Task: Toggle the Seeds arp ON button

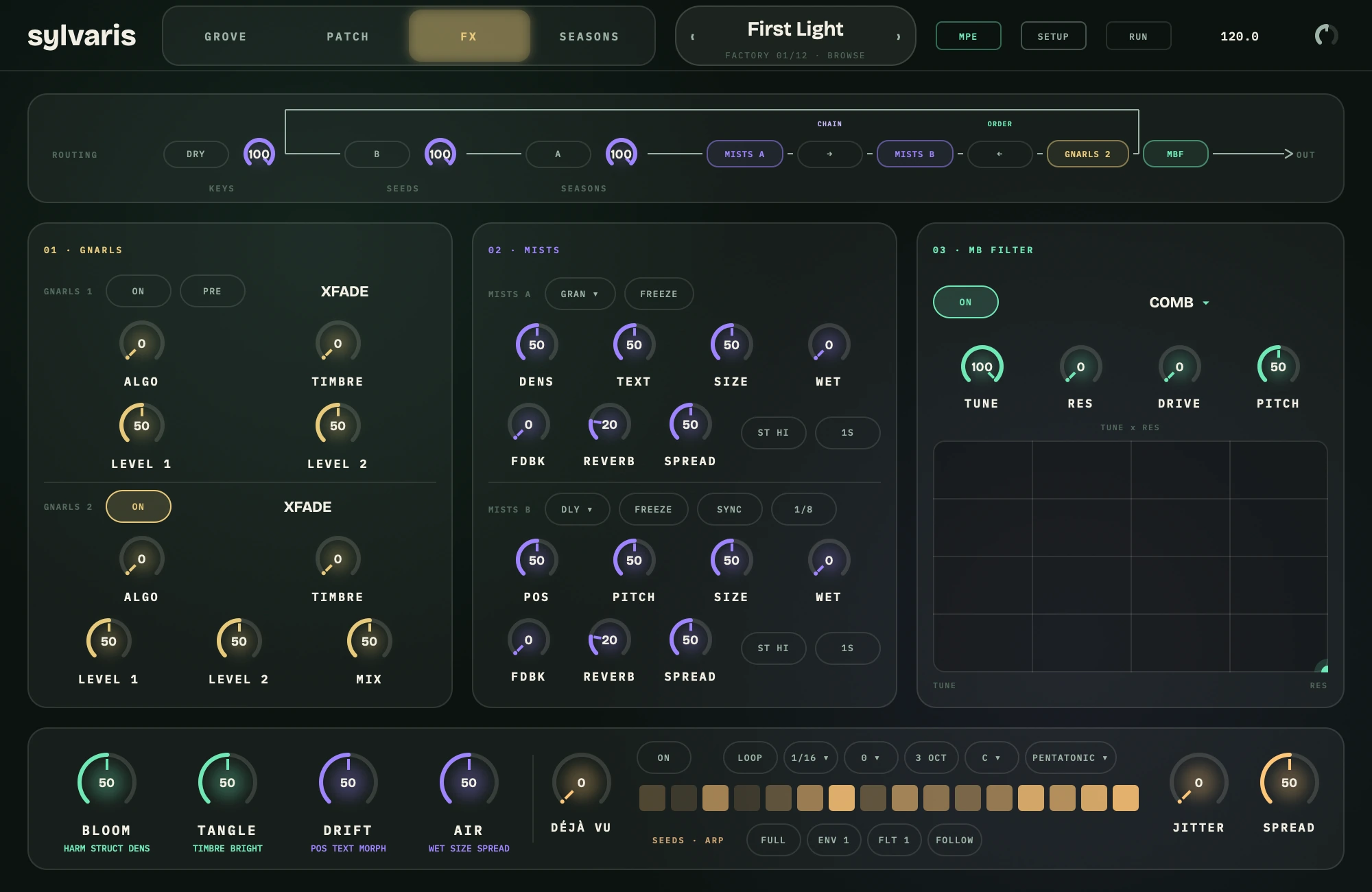Action: 664,758
